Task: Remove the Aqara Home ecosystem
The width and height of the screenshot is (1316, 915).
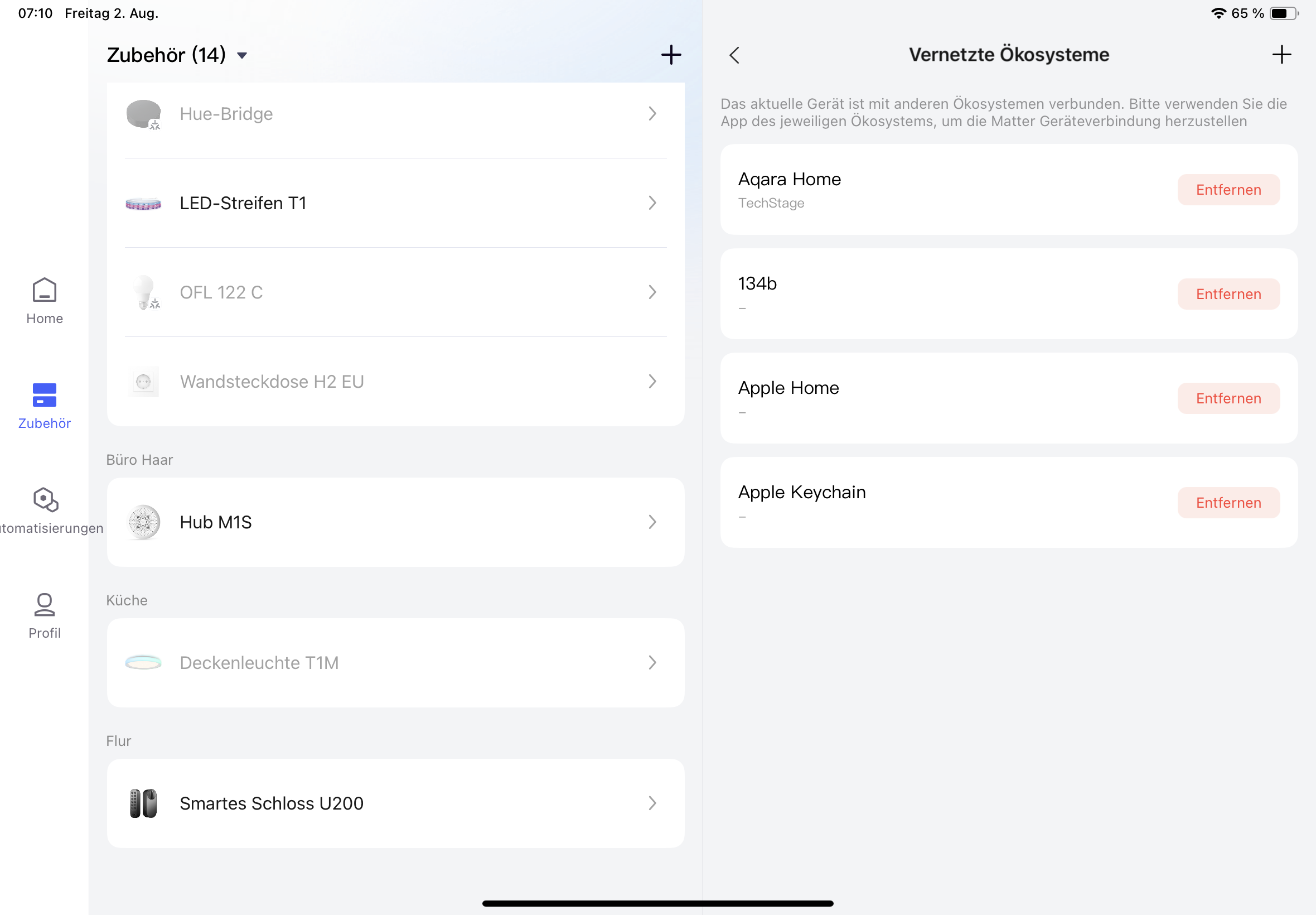Action: 1228,190
